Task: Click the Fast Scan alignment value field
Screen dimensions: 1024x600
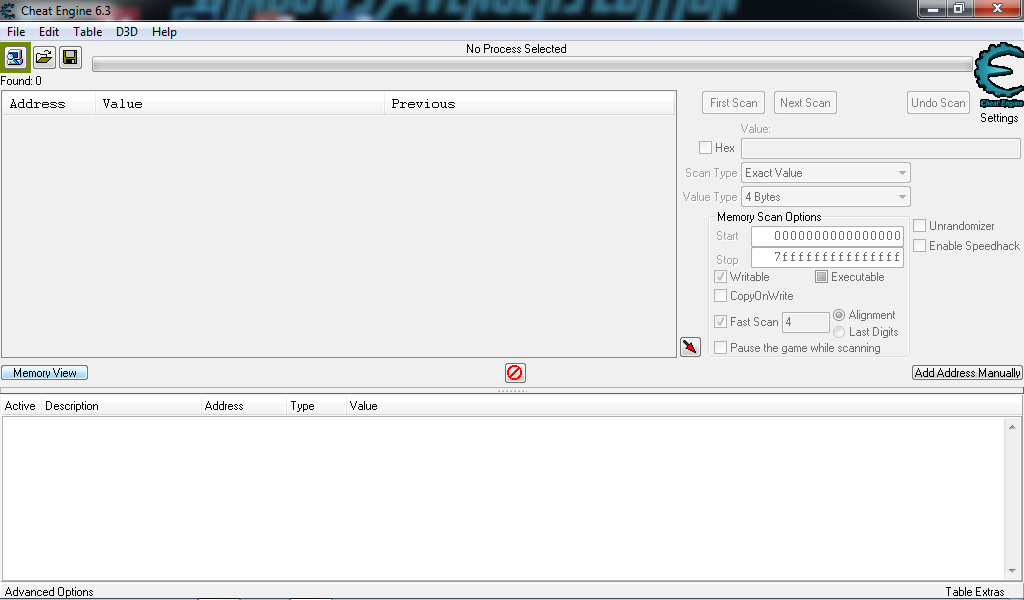Action: (x=806, y=322)
